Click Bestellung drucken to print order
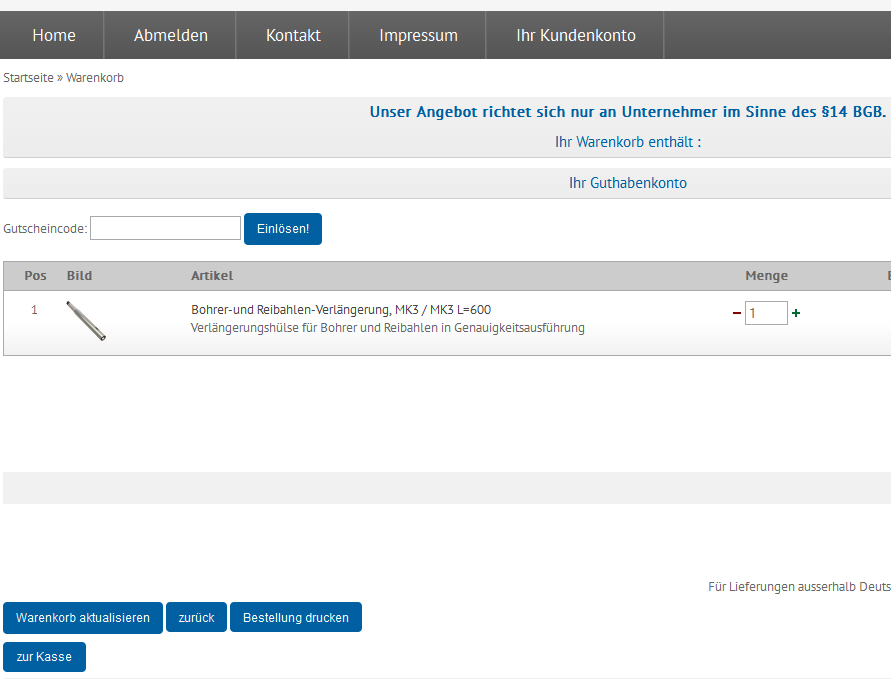The image size is (891, 679). pos(296,618)
